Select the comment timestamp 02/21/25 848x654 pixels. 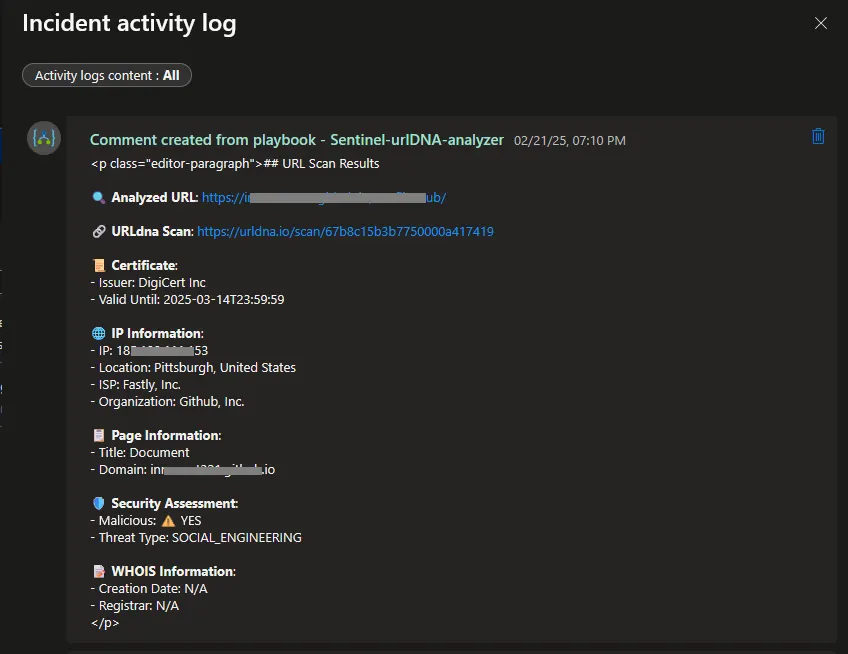tap(568, 140)
